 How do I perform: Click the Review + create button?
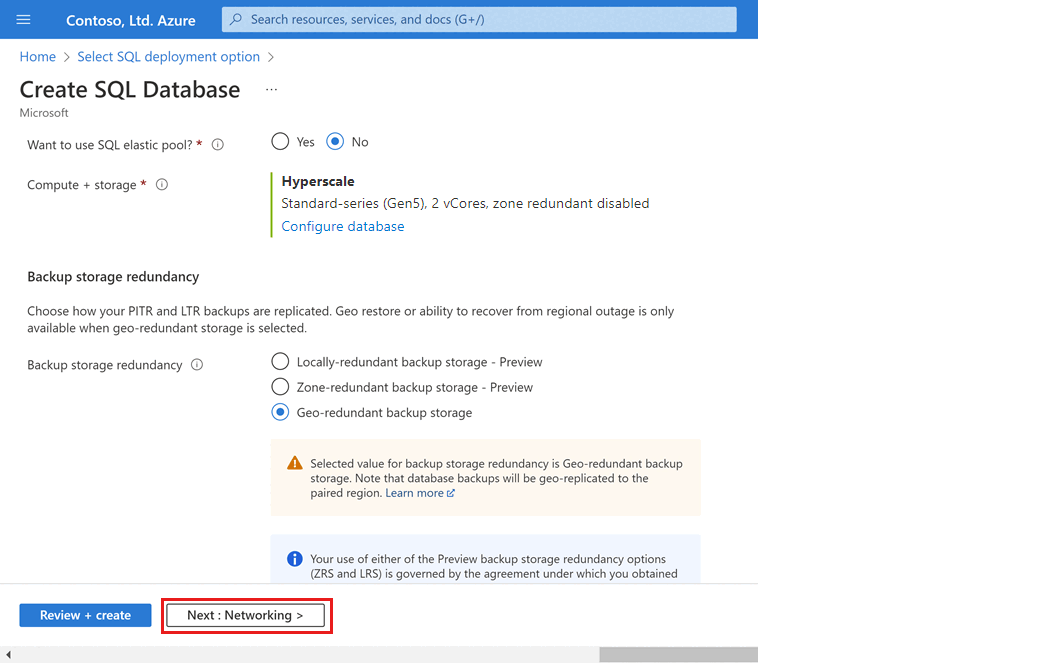[85, 615]
